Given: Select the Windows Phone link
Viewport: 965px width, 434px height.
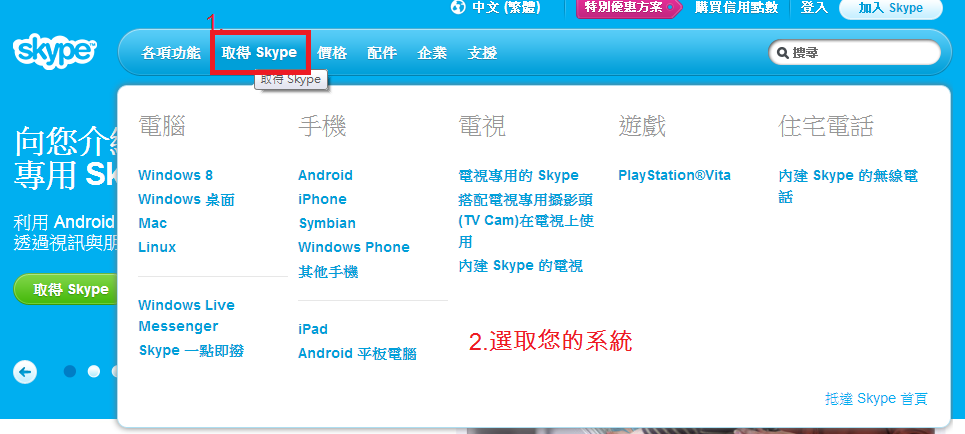Looking at the screenshot, I should [x=354, y=247].
